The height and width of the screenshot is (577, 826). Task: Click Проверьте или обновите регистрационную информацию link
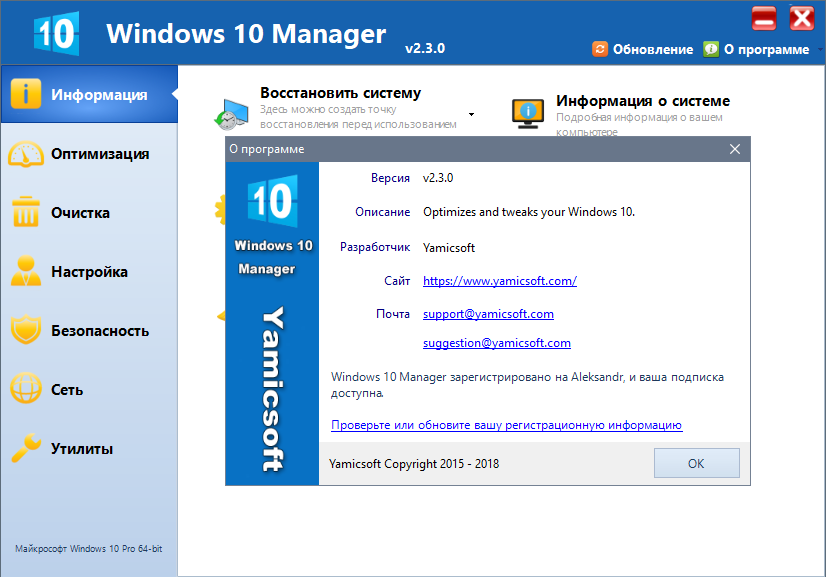507,425
